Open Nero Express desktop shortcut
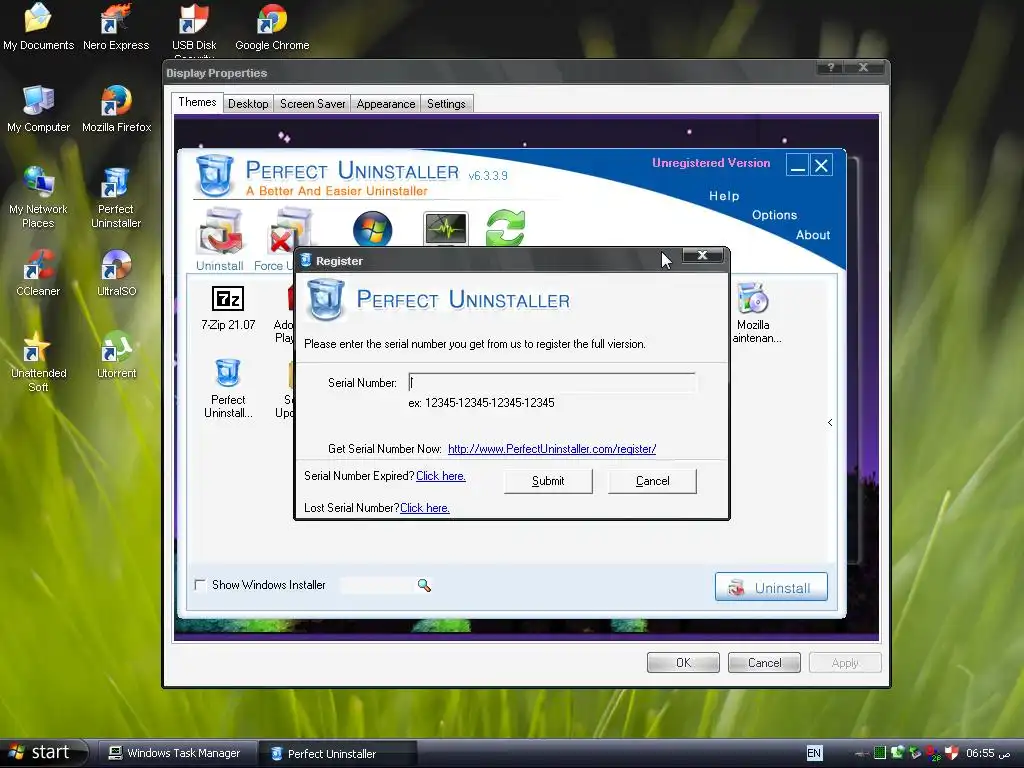 tap(116, 26)
